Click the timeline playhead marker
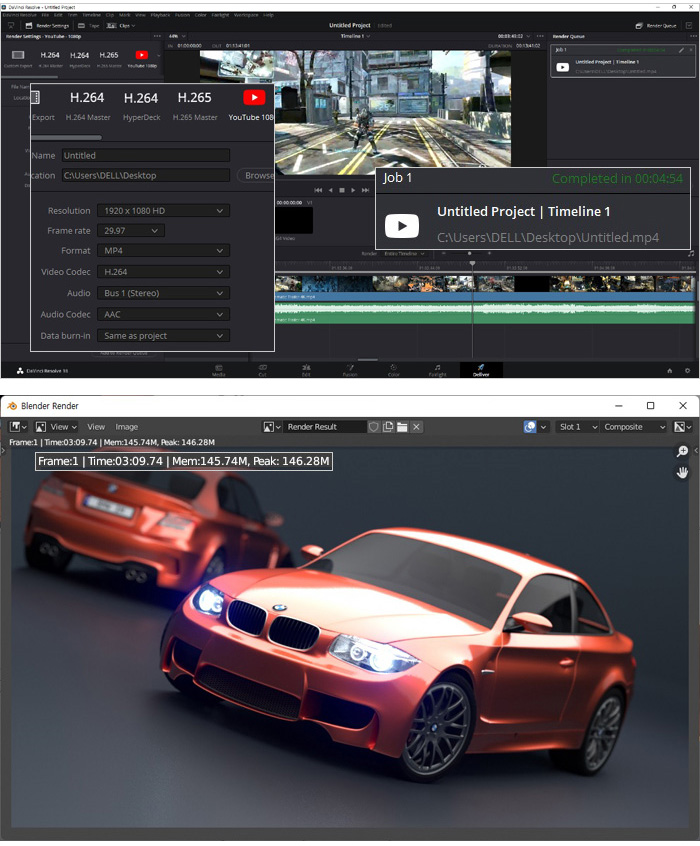This screenshot has height=846, width=700. (472, 264)
